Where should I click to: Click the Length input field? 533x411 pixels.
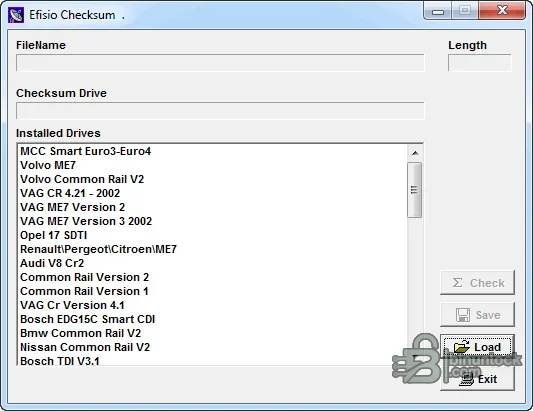pos(479,63)
